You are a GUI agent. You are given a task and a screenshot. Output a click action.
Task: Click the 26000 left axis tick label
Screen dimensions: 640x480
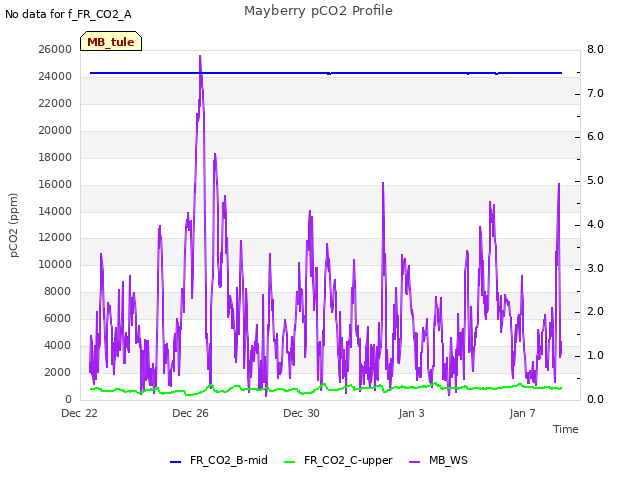[55, 49]
